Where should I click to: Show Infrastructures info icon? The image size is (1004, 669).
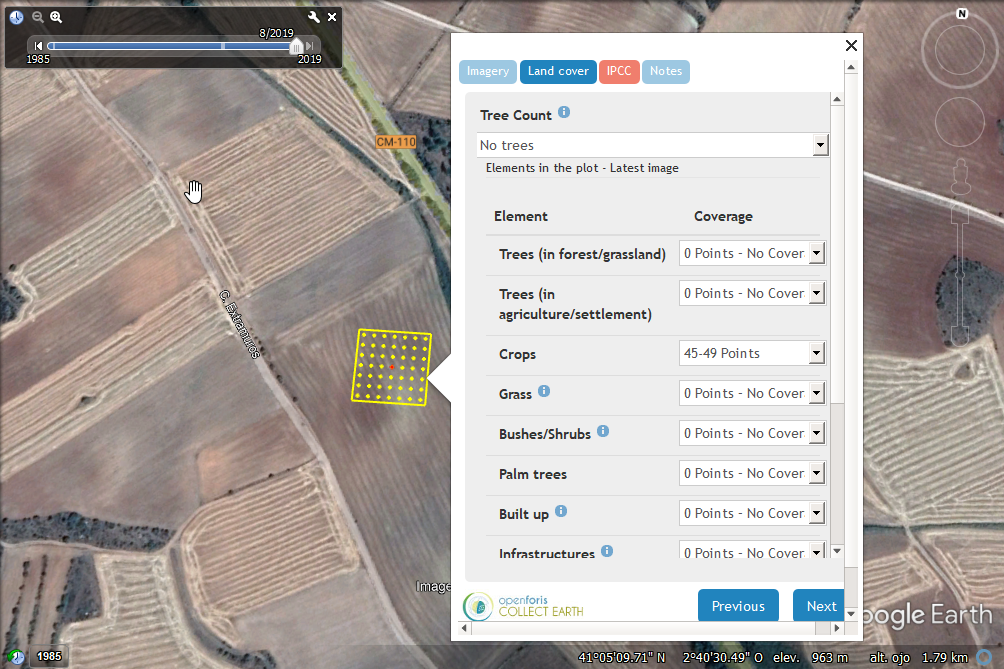coord(607,551)
